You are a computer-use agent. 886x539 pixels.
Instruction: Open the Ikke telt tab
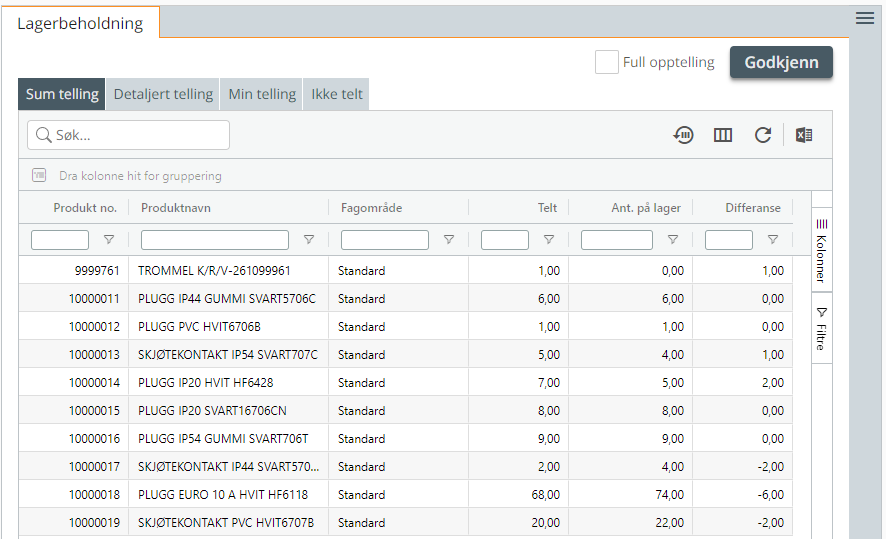336,94
